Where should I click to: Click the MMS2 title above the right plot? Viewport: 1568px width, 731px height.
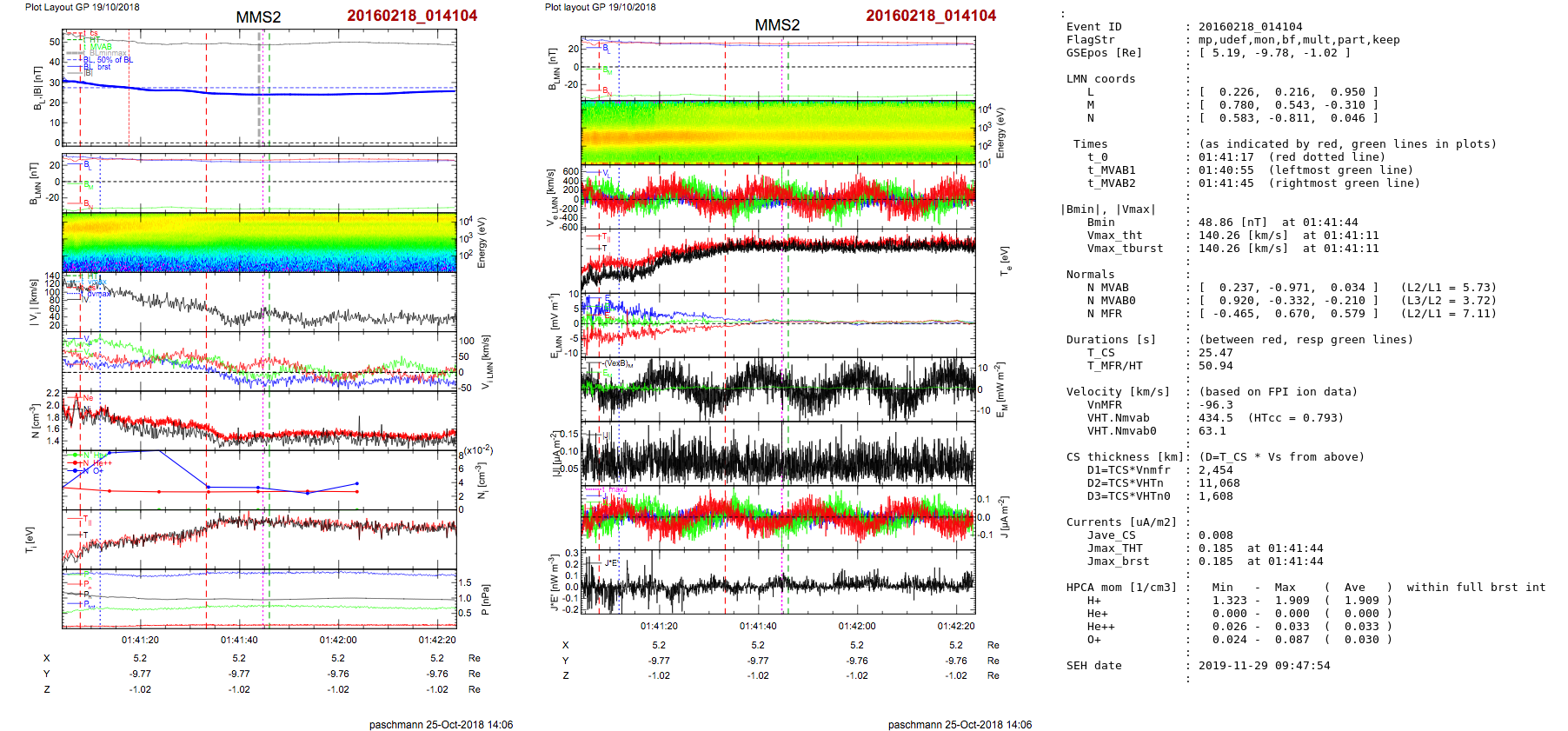click(x=777, y=25)
